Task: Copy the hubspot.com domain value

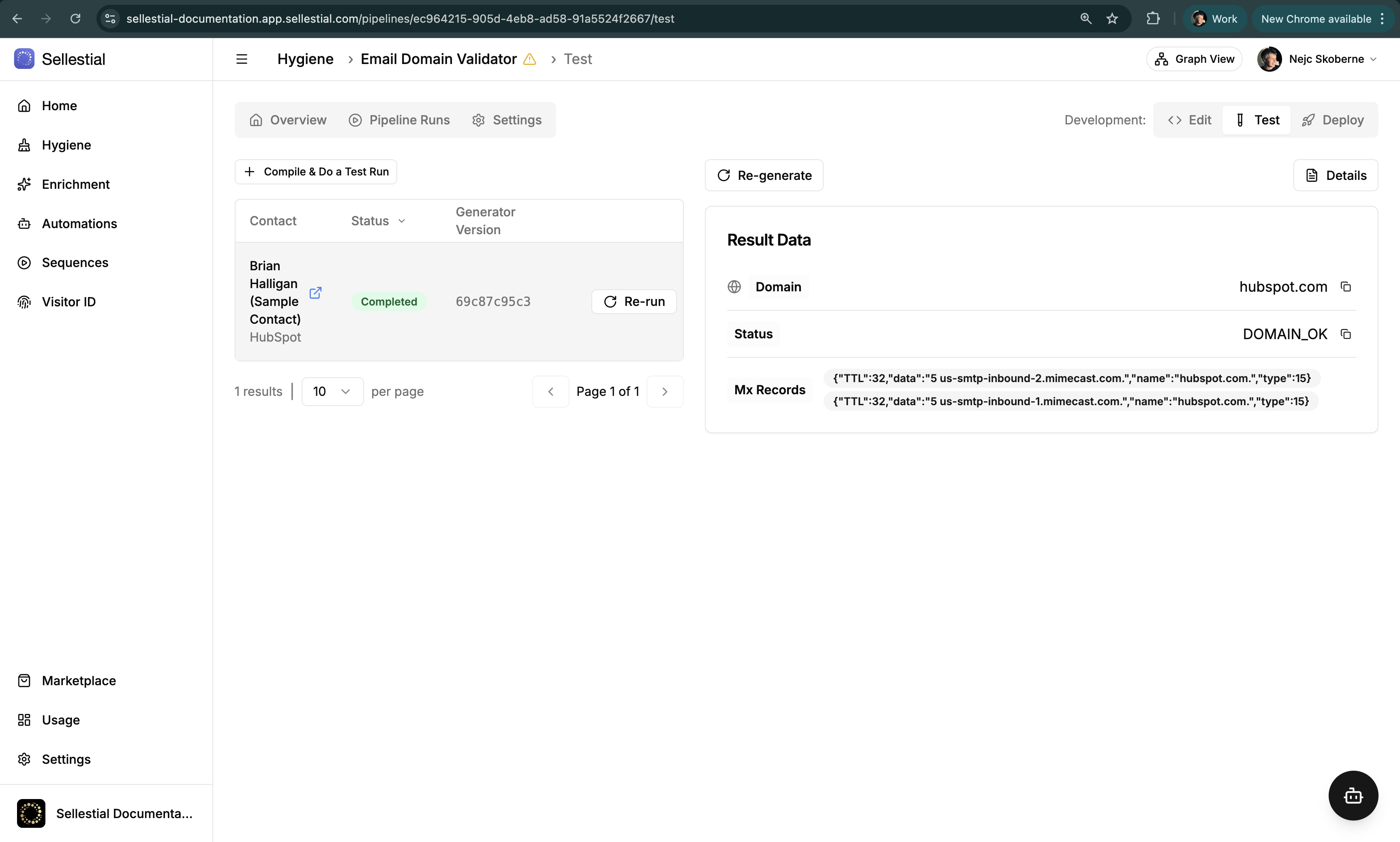Action: coord(1346,286)
